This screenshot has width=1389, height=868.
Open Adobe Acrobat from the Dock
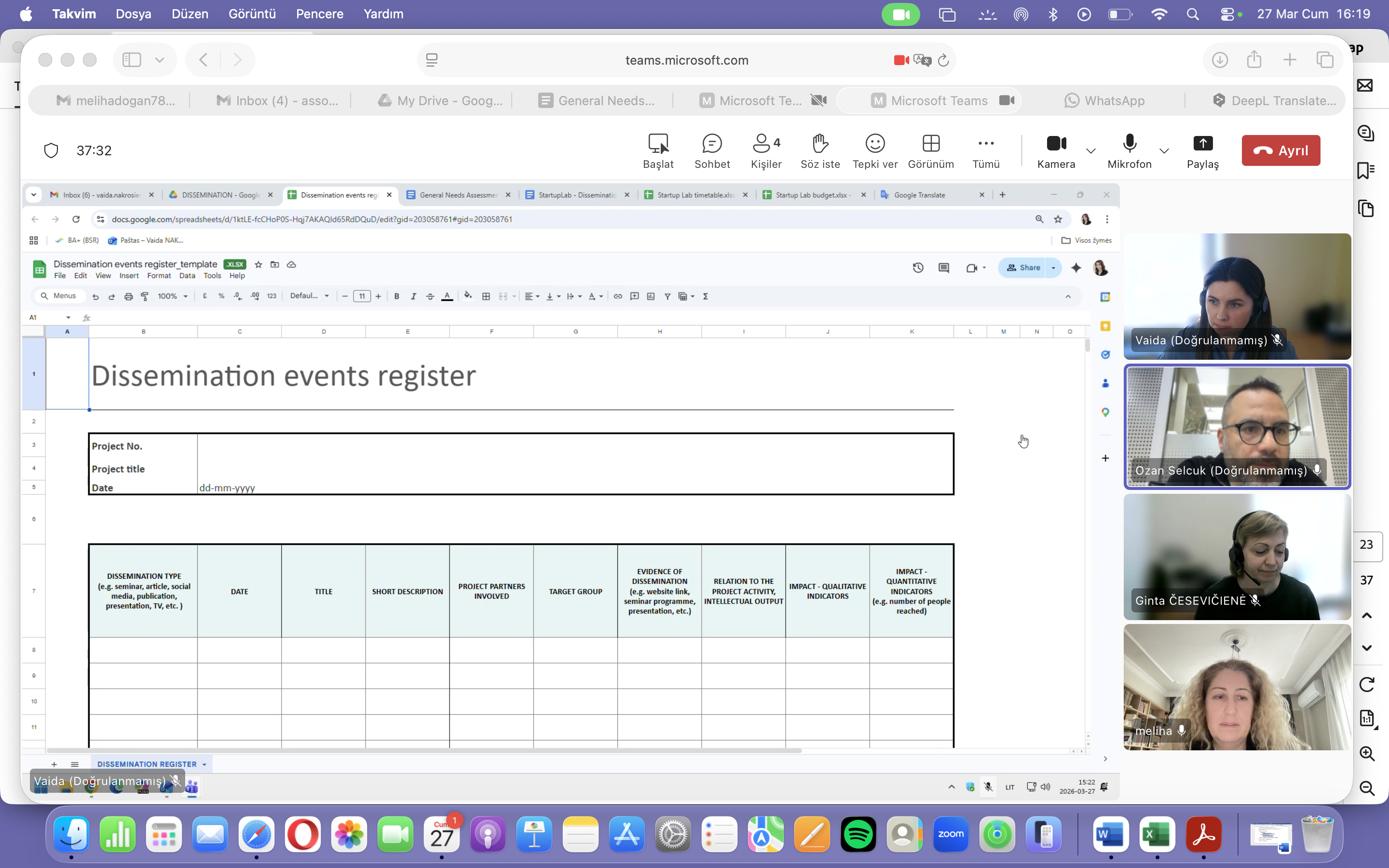[1204, 834]
